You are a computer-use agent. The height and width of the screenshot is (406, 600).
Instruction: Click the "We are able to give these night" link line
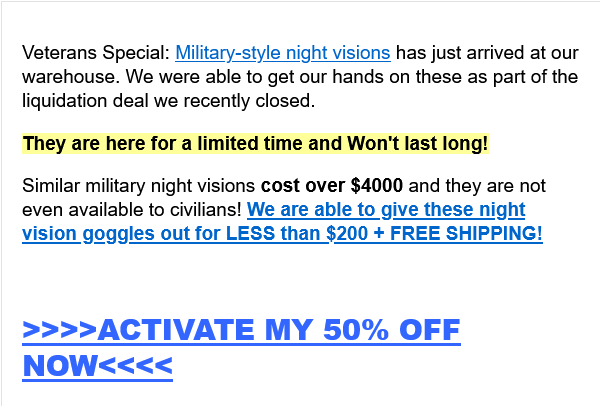click(x=386, y=210)
